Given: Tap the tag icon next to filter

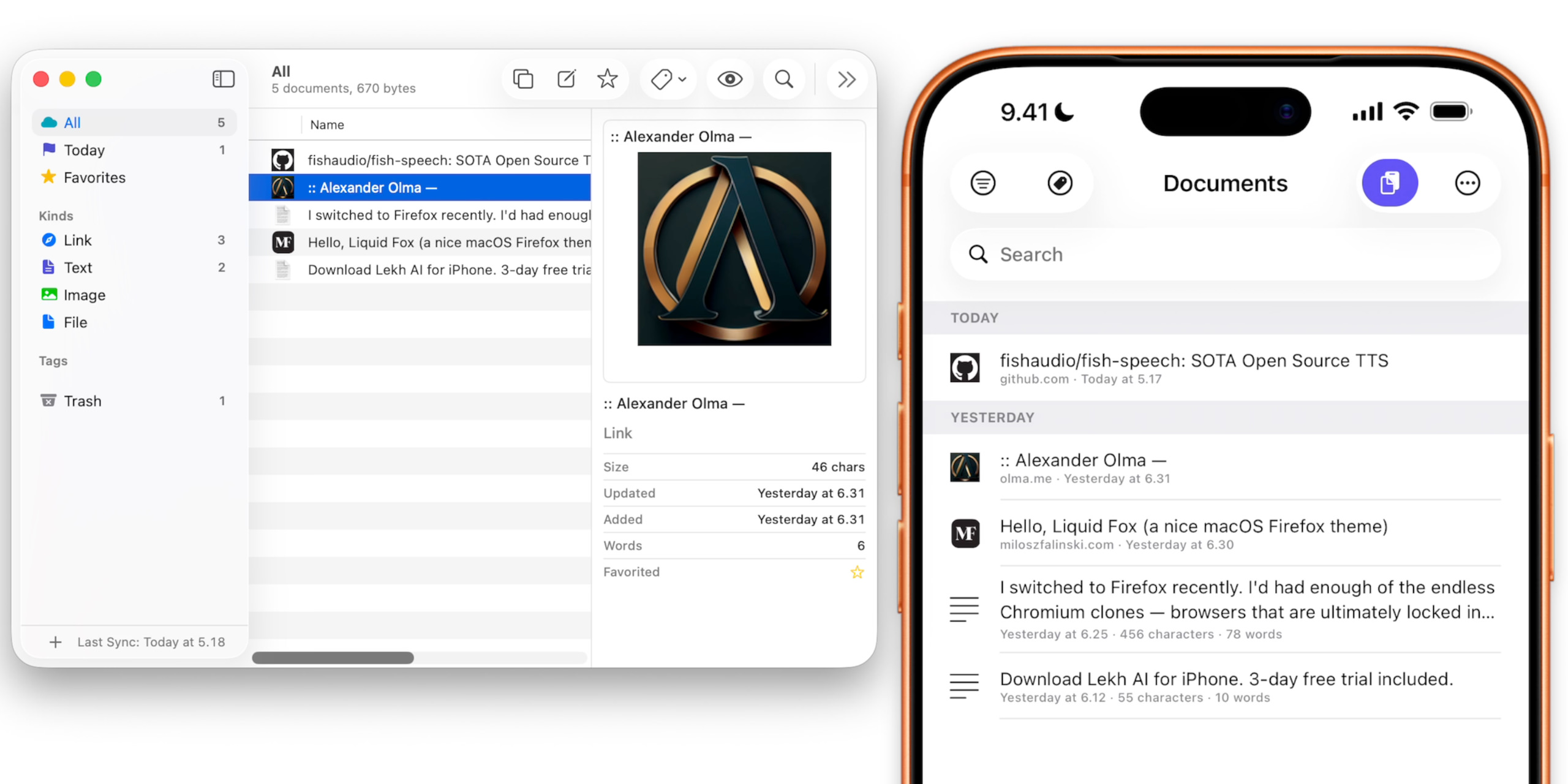Looking at the screenshot, I should click(1060, 183).
